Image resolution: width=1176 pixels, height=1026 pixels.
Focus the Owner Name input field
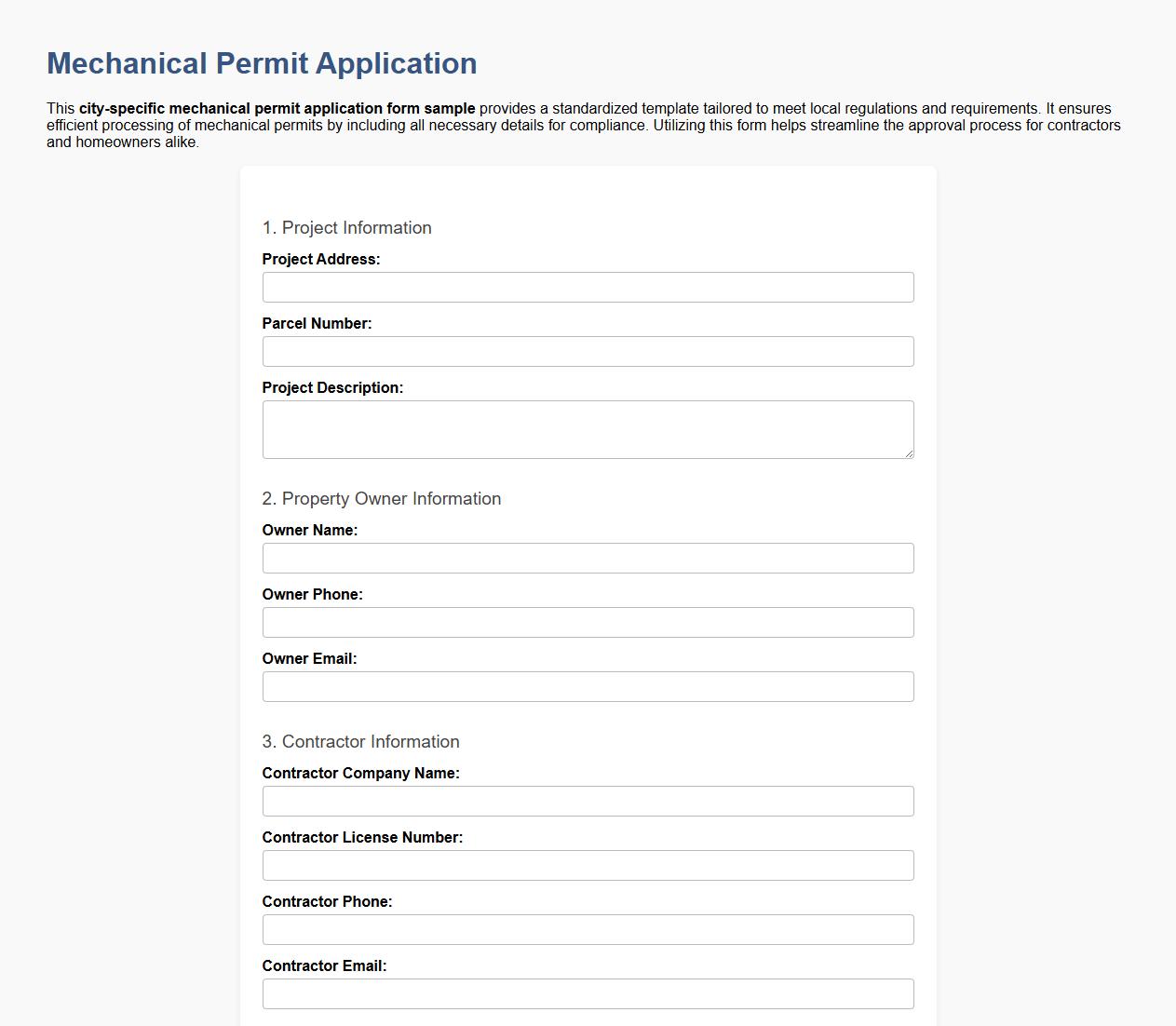[588, 558]
